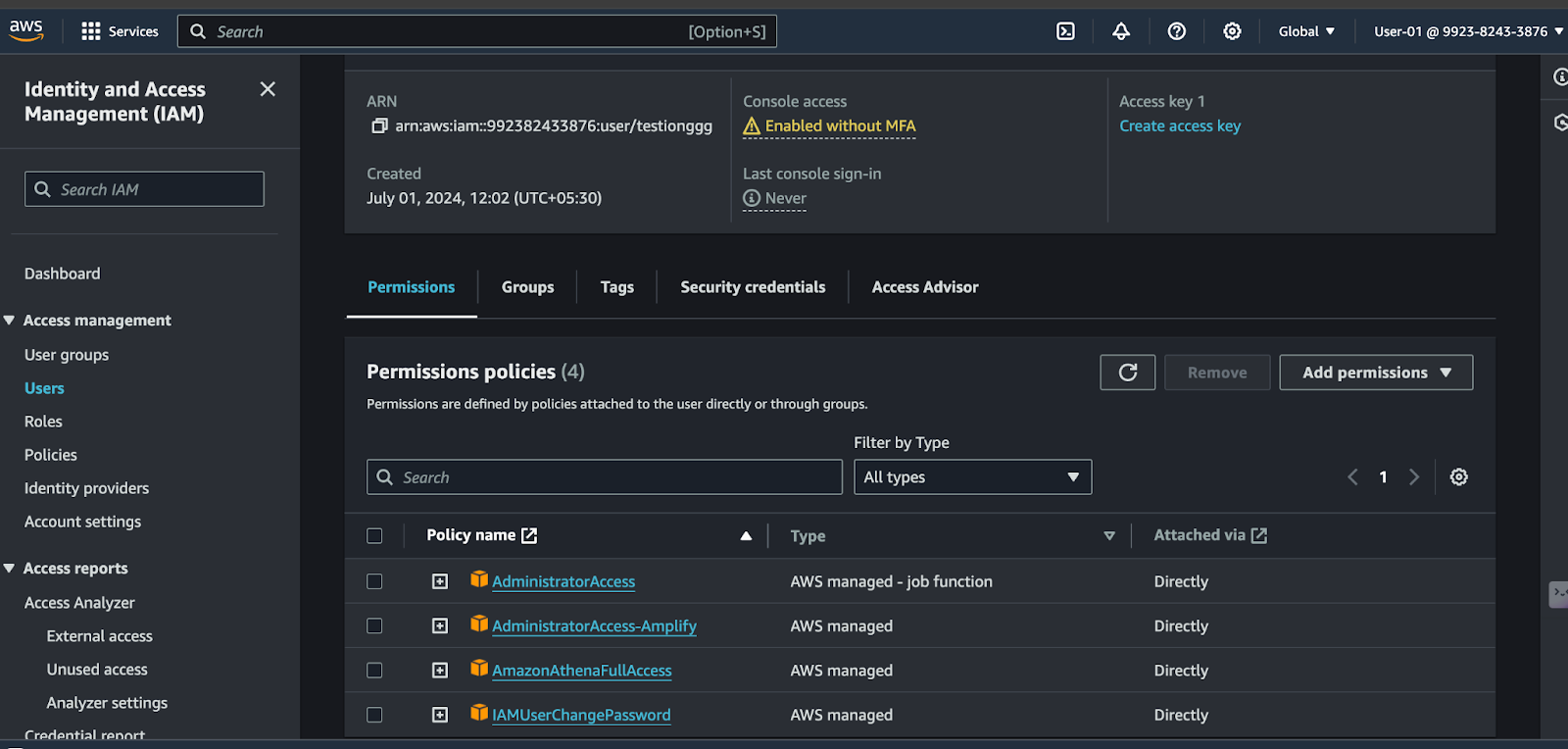
Task: Open Dashboard in the IAM sidebar
Action: [x=63, y=274]
